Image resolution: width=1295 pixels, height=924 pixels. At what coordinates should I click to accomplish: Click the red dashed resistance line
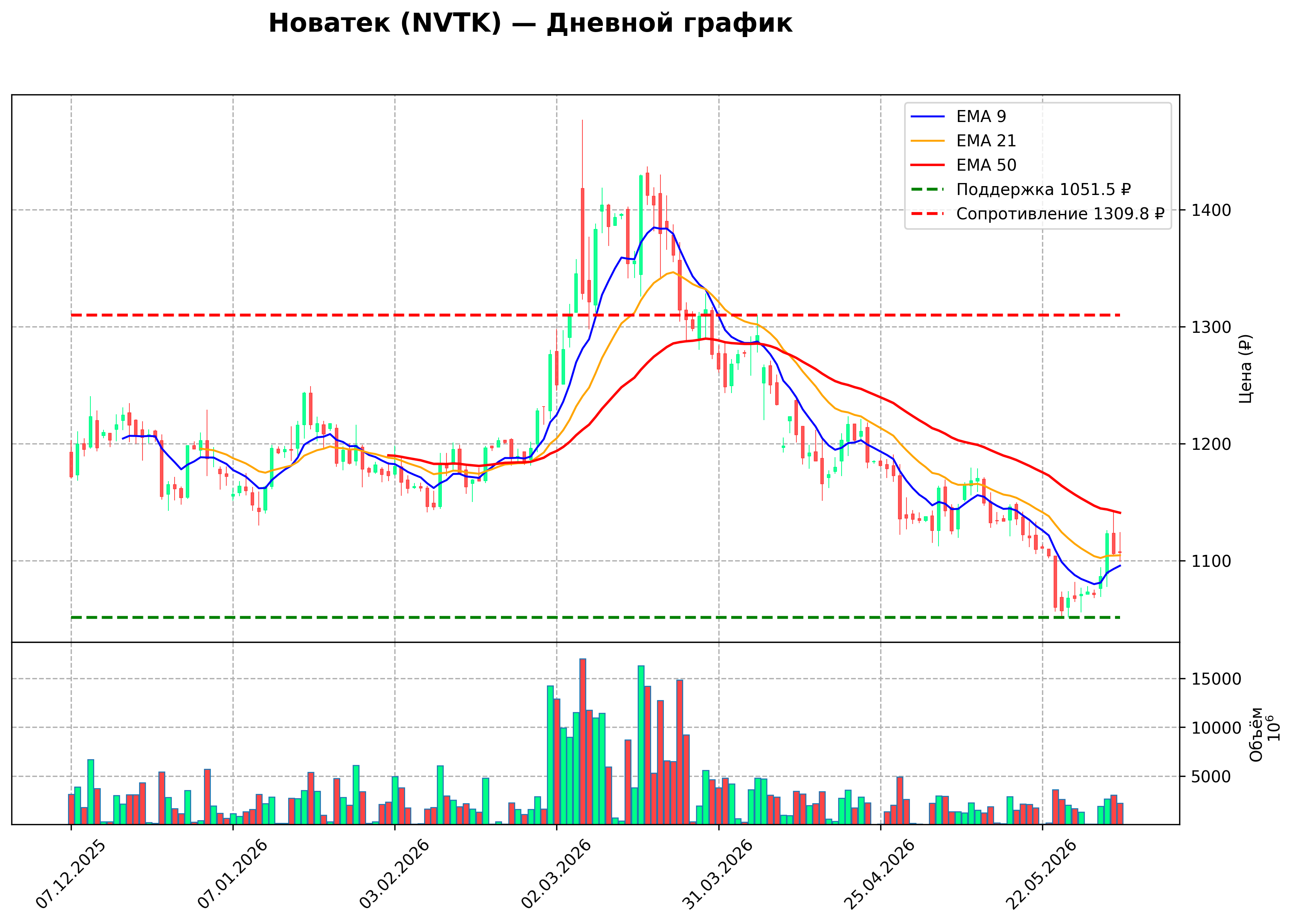click(595, 315)
